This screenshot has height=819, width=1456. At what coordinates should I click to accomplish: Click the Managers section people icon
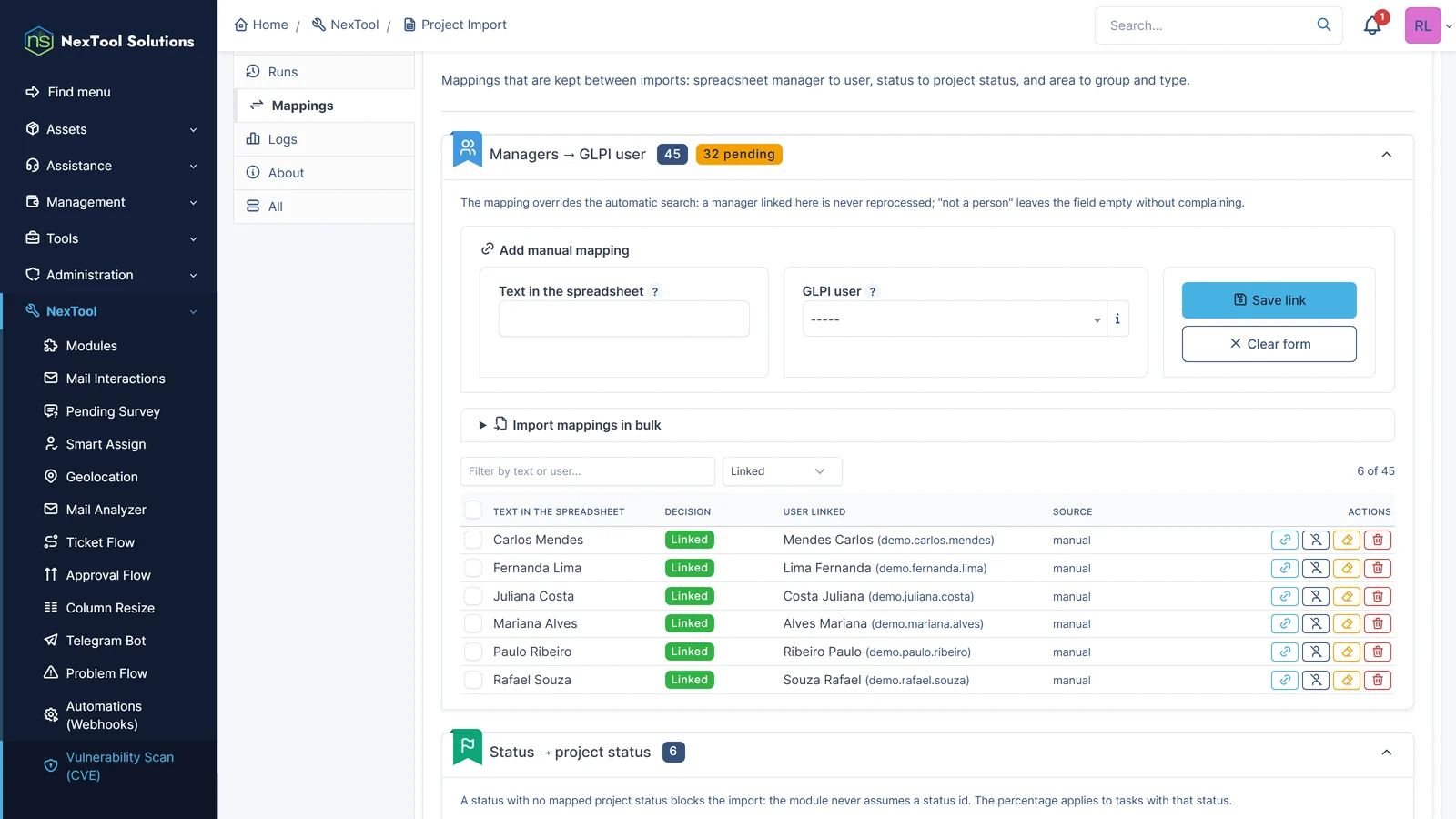[x=468, y=148]
